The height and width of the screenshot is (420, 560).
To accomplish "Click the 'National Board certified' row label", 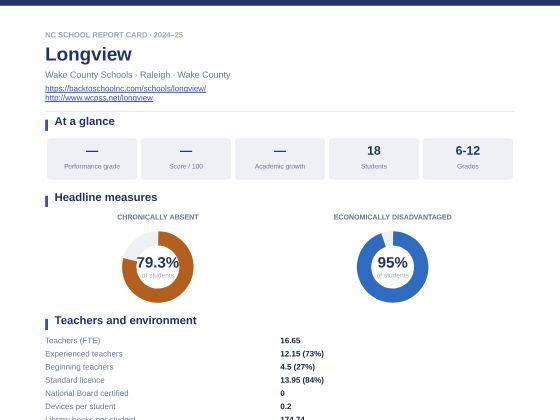I will click(86, 393).
